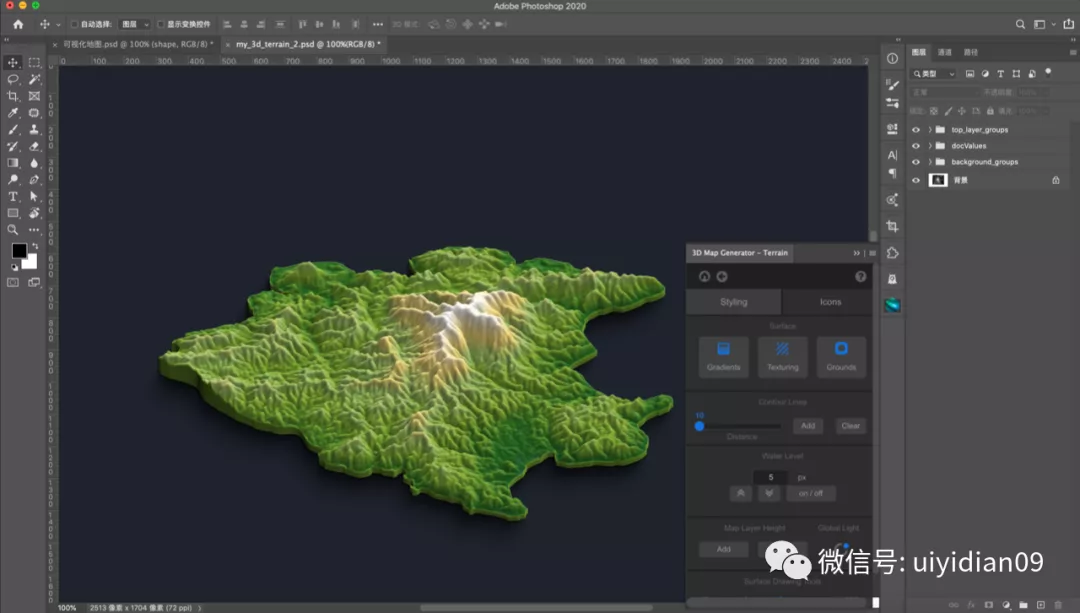The width and height of the screenshot is (1080, 613).
Task: Select the Brush tool
Action: click(x=13, y=130)
